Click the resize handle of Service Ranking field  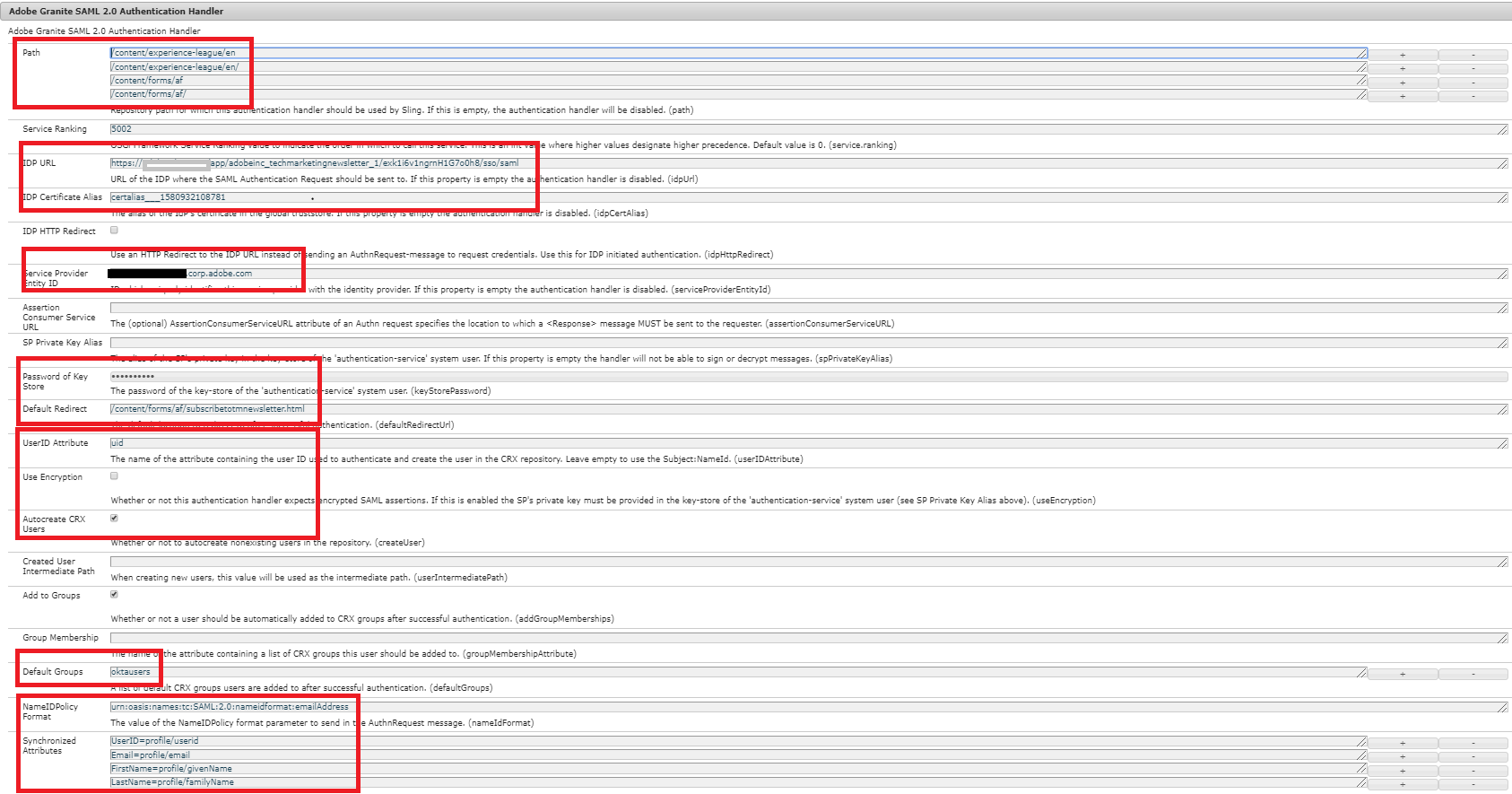tap(1503, 130)
